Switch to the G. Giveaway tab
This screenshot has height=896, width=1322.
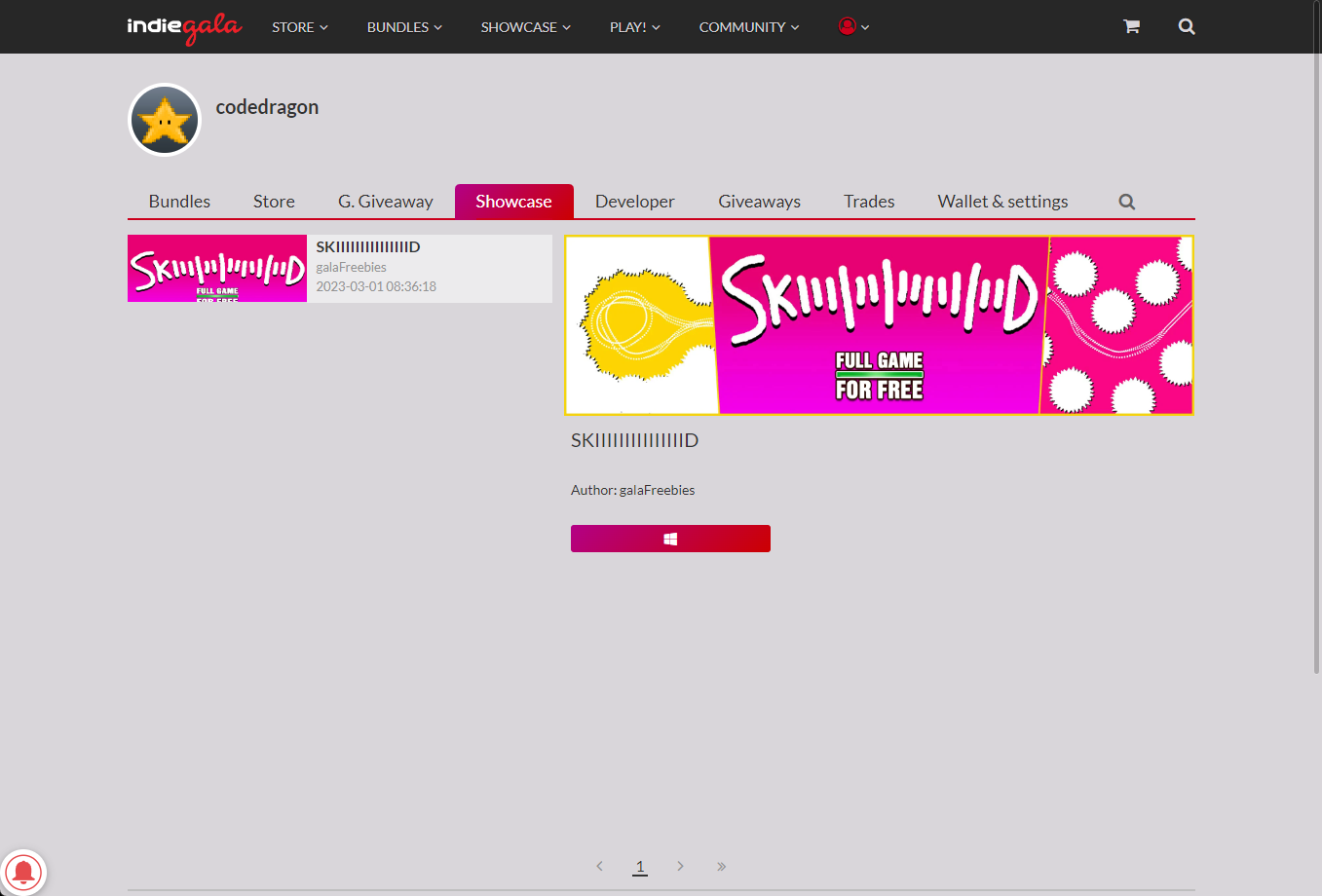tap(386, 202)
